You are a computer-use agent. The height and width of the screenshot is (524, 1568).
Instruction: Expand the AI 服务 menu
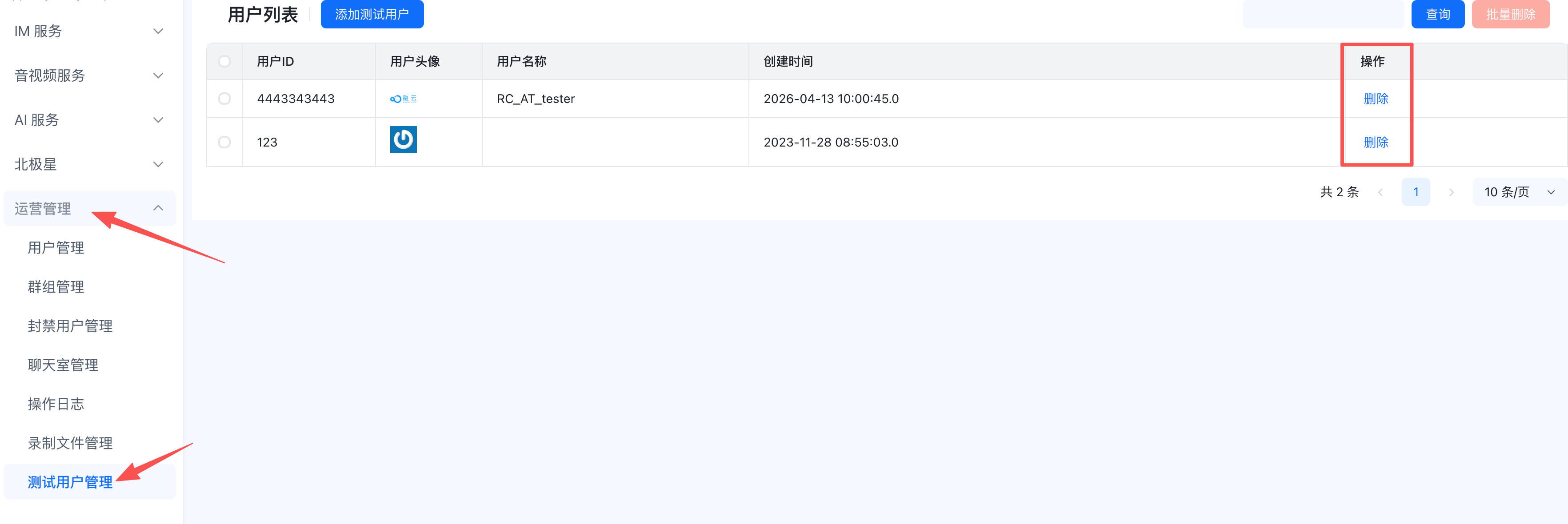(89, 120)
